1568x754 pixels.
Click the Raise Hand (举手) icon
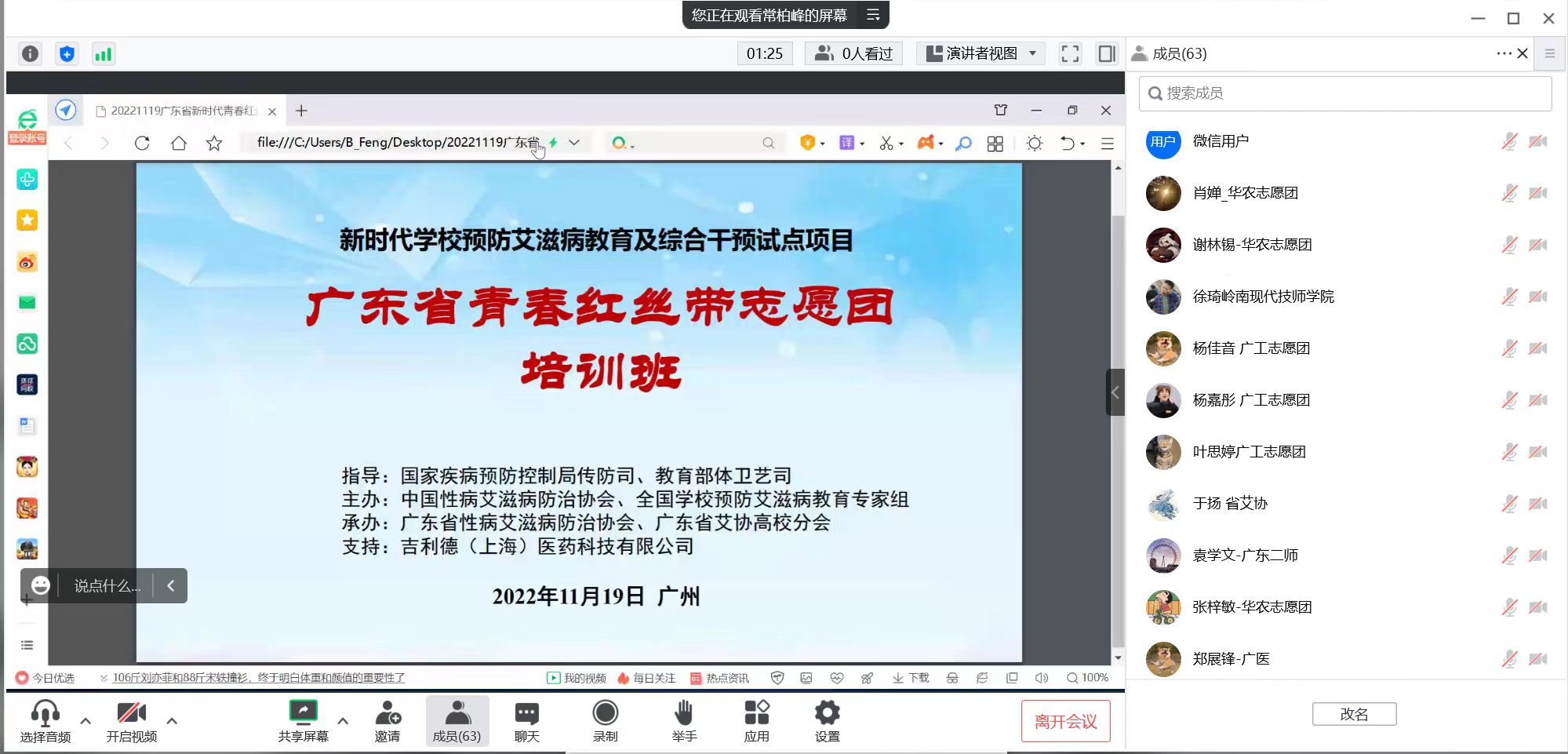click(x=683, y=720)
